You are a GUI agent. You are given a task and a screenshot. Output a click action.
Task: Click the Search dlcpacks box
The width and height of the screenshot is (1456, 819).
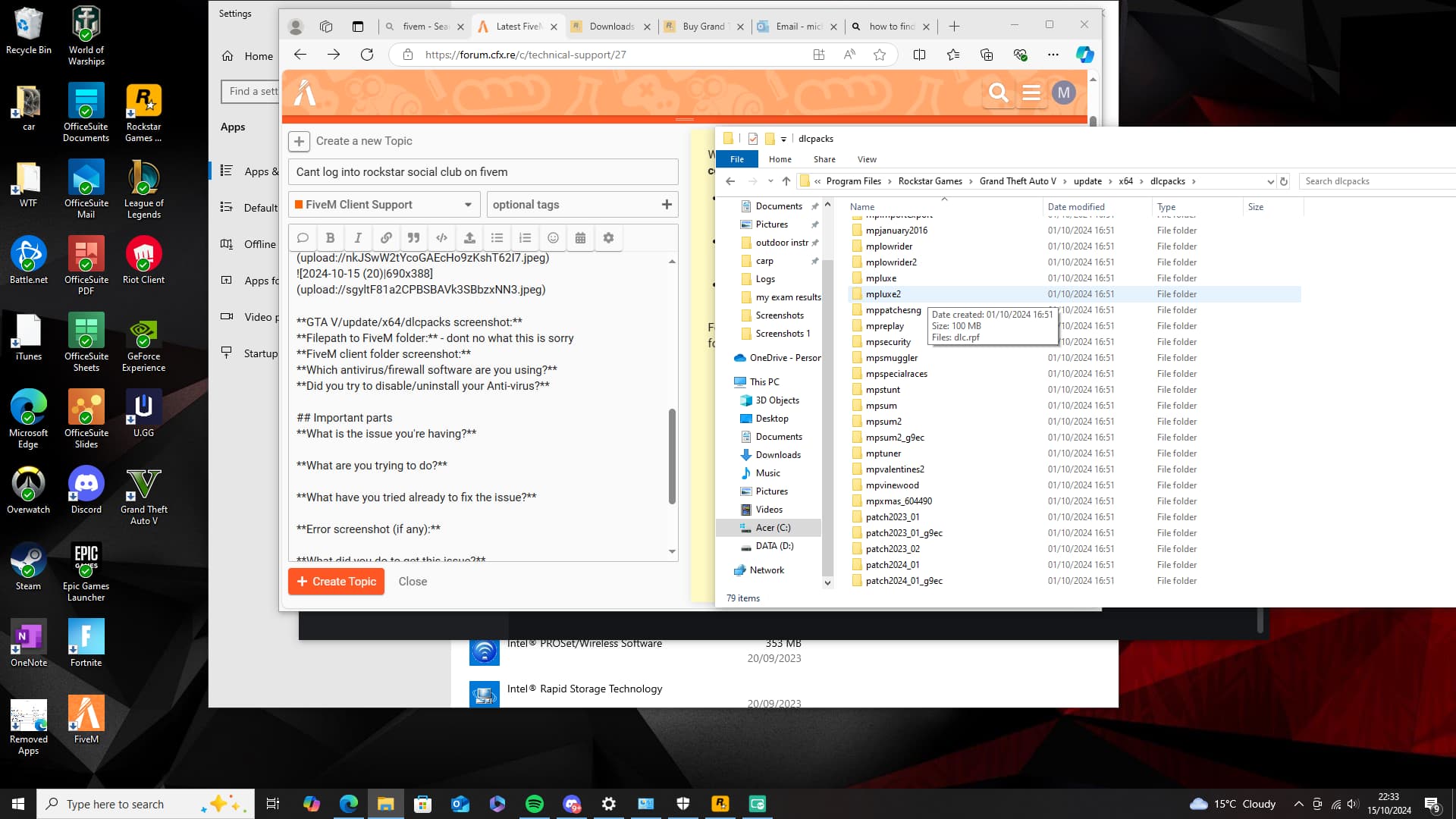(x=1376, y=181)
